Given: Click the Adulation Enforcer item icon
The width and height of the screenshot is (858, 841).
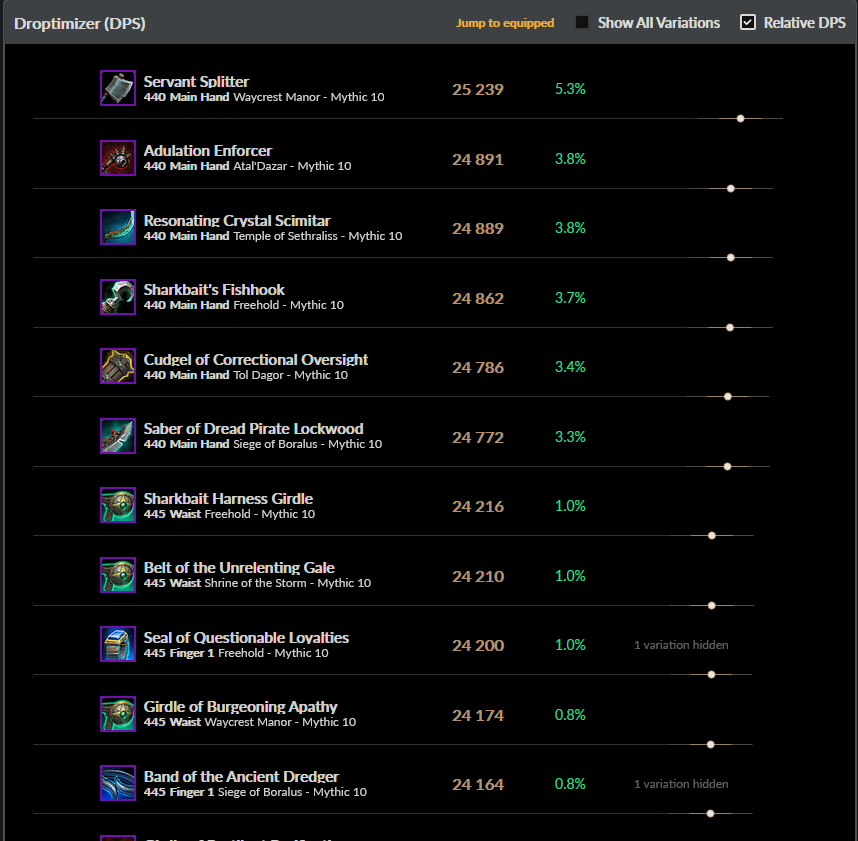Looking at the screenshot, I should [x=117, y=158].
